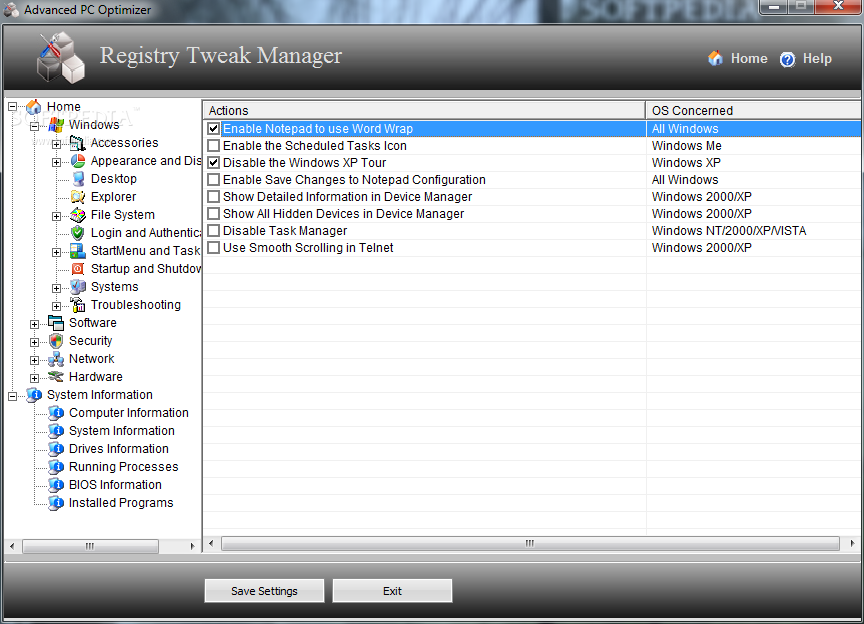Uncheck Enable Notepad to use Word Wrap
The width and height of the screenshot is (864, 624).
click(214, 128)
